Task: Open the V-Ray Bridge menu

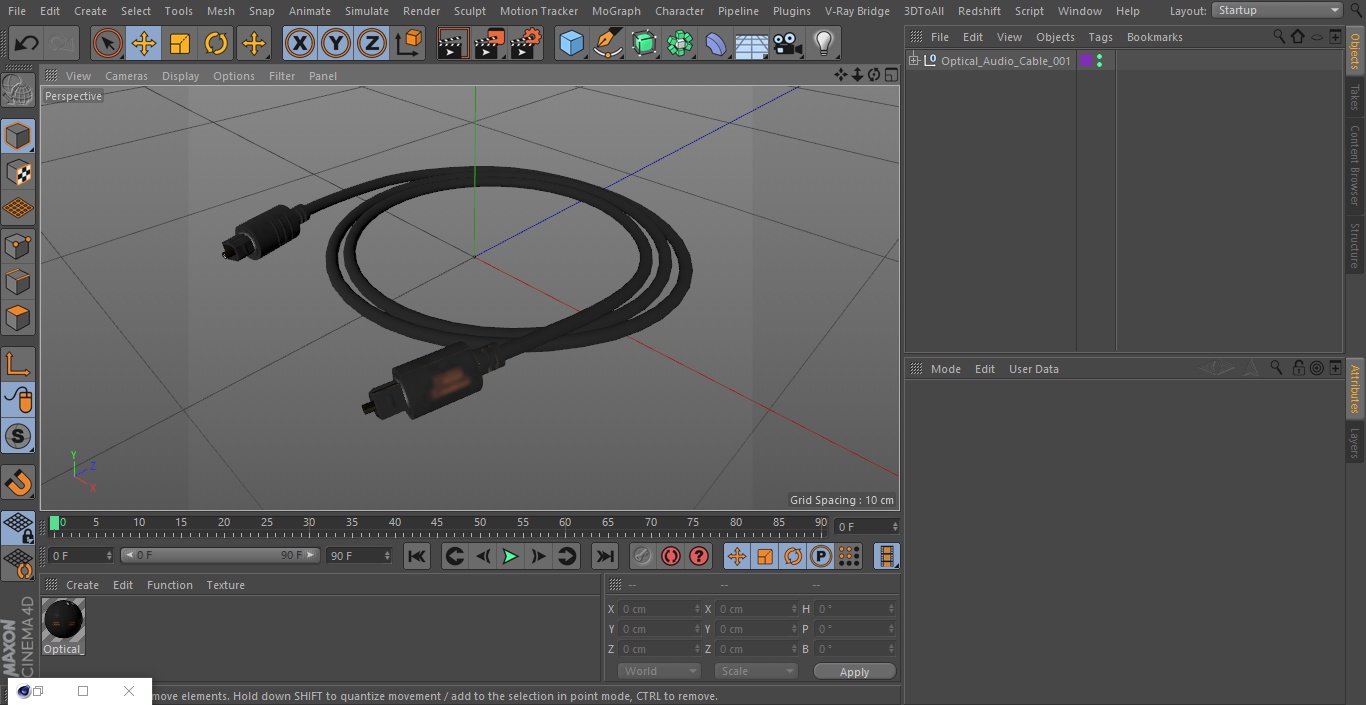Action: 857,11
